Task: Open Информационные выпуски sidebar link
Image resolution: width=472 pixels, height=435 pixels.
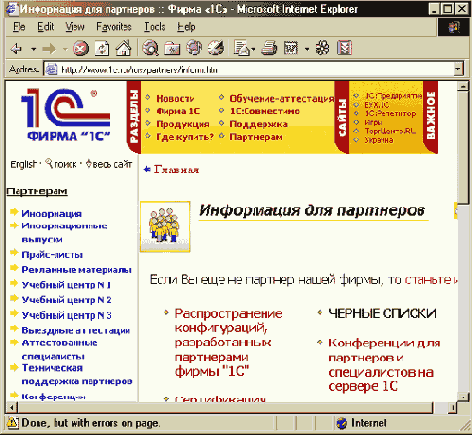Action: coord(64,232)
